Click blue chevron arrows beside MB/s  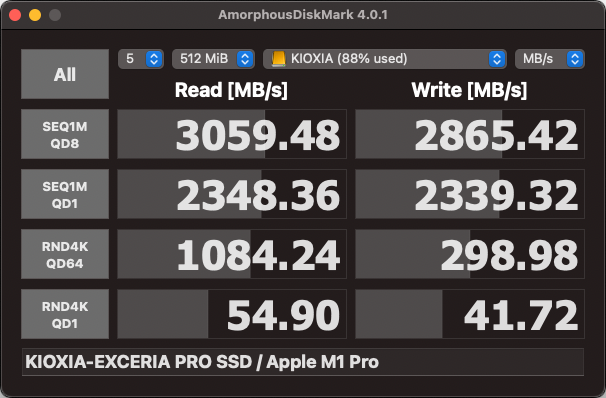pyautogui.click(x=575, y=59)
